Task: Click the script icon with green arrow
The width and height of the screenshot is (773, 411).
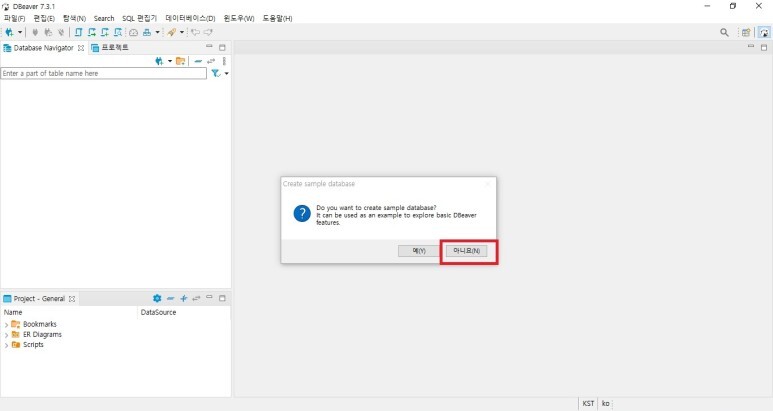Action: (x=92, y=32)
